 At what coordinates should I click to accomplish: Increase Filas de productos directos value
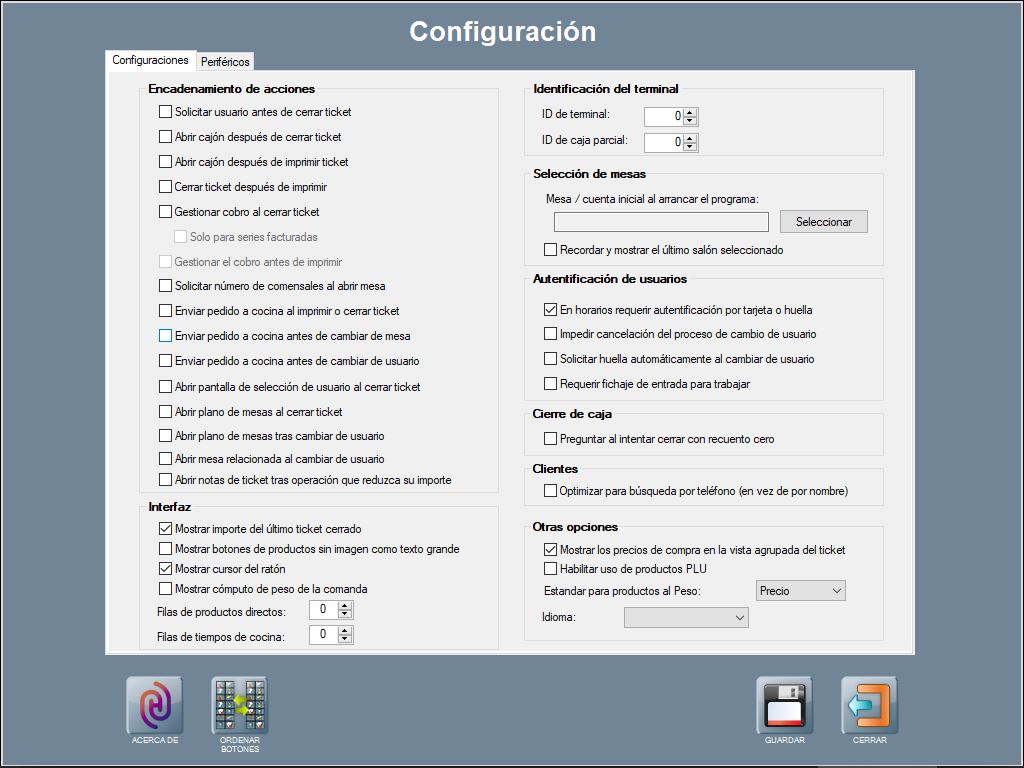(x=345, y=606)
